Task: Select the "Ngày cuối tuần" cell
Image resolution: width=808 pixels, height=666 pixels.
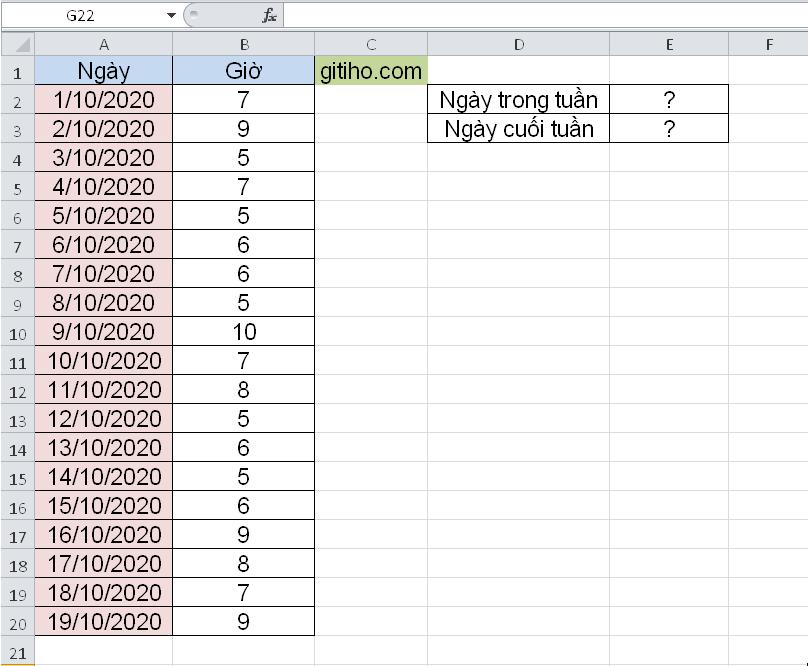Action: pyautogui.click(x=518, y=129)
